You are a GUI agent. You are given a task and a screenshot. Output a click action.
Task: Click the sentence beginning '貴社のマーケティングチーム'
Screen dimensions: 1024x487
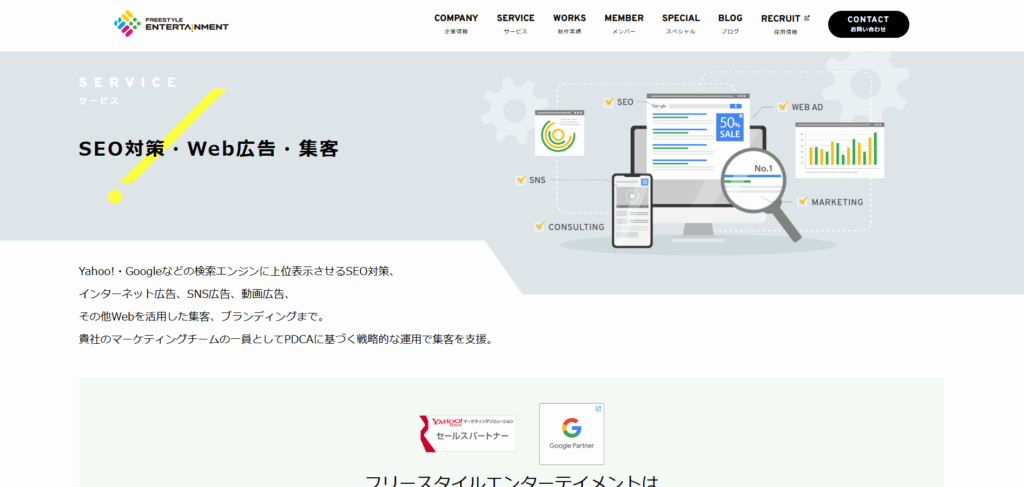pyautogui.click(x=285, y=339)
